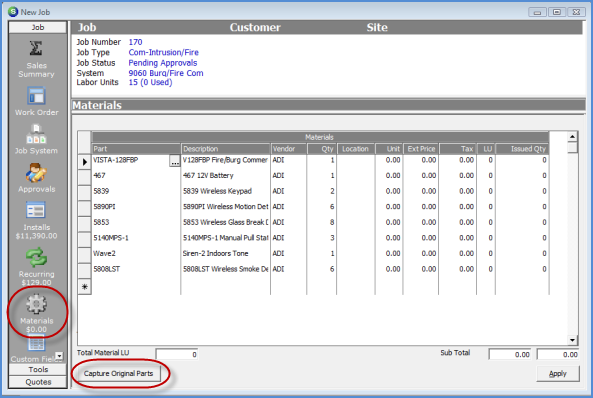Viewport: 593px width, 398px height.
Task: Click the Job Number value 170
Action: click(135, 42)
